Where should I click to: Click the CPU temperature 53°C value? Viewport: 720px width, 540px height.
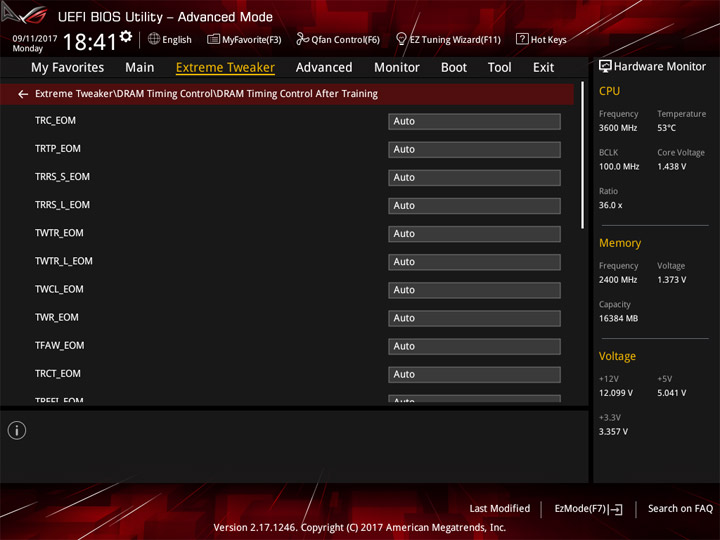pyautogui.click(x=666, y=128)
